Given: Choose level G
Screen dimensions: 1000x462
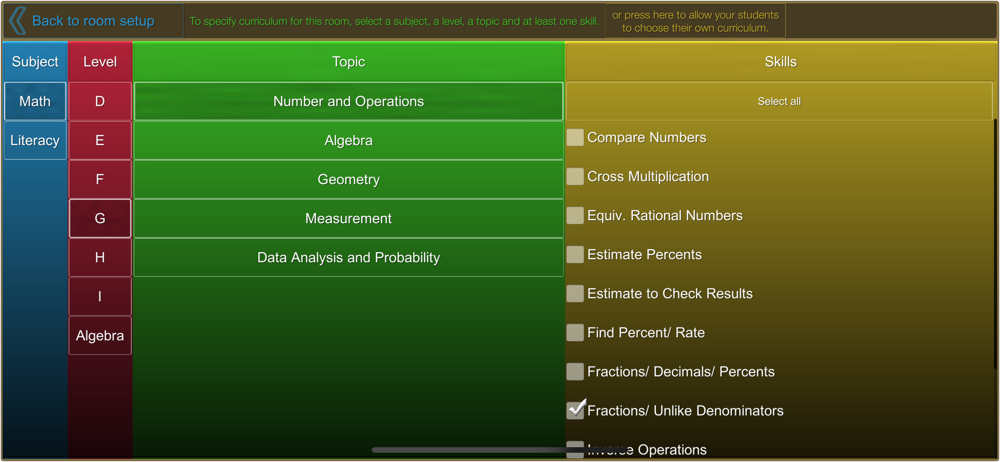Looking at the screenshot, I should tap(100, 218).
